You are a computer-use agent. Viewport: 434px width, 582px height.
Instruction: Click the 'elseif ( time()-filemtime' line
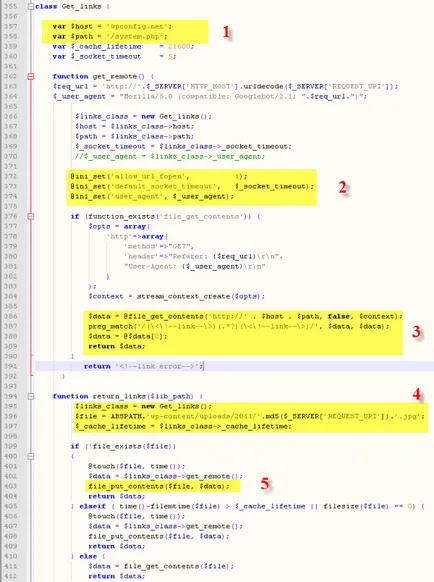click(247, 506)
